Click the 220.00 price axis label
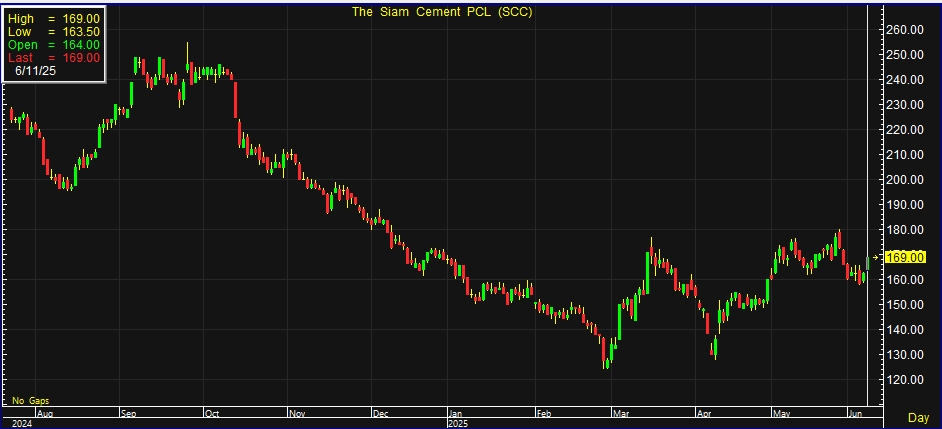This screenshot has height=429, width=942. pyautogui.click(x=905, y=130)
